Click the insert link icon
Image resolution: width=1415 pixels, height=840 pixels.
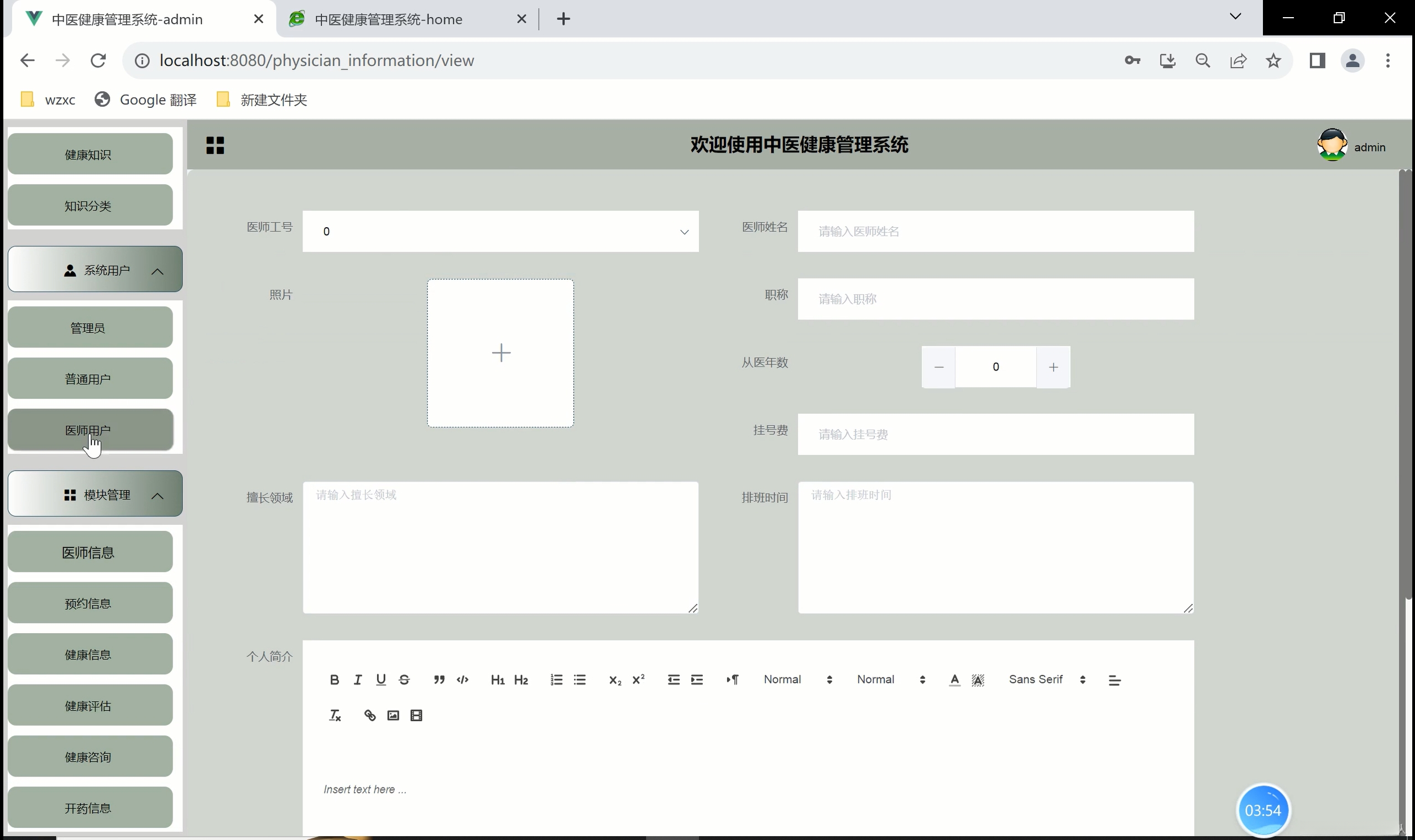click(369, 716)
